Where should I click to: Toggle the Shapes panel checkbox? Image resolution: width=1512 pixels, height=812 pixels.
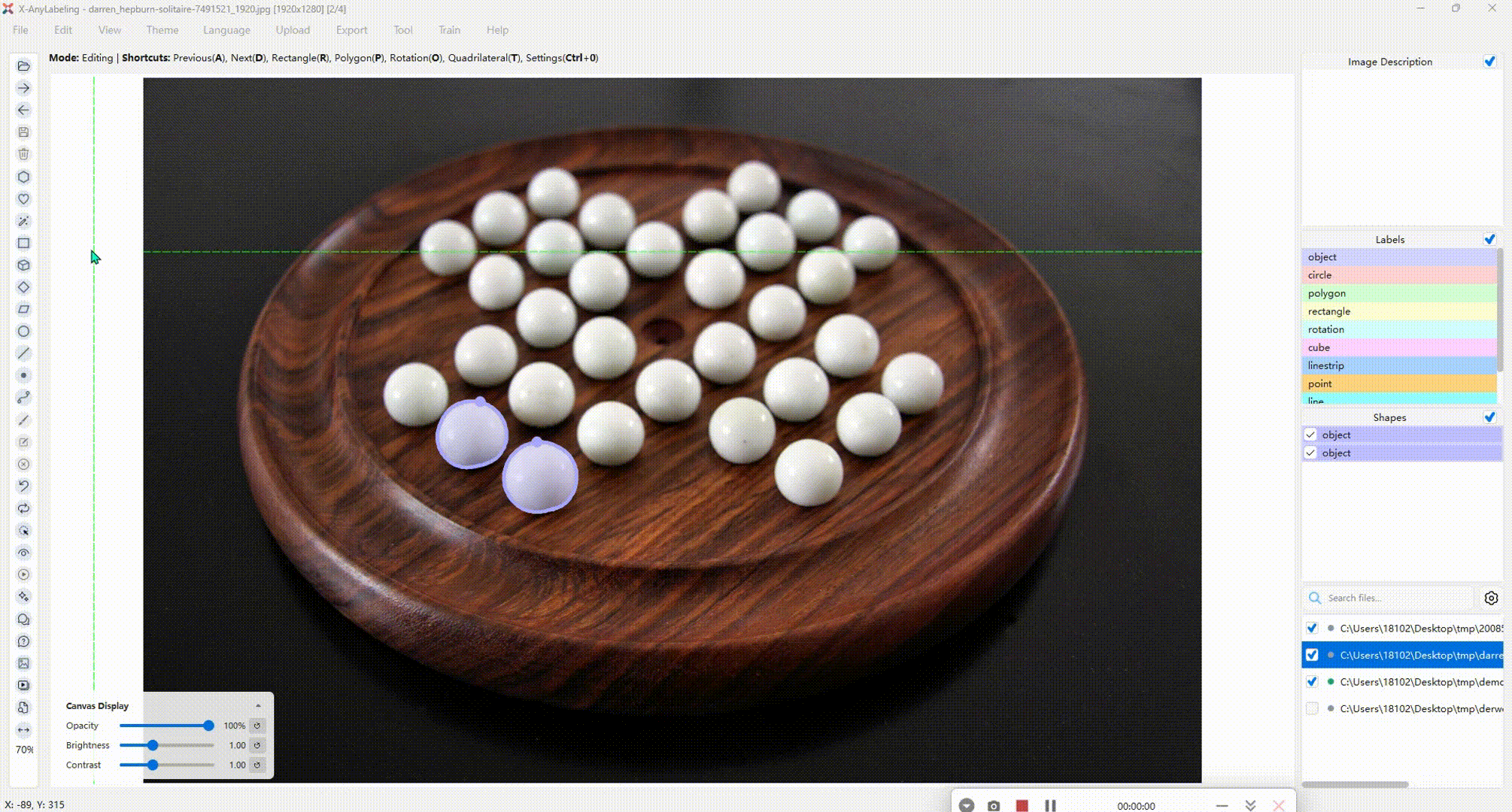point(1489,417)
